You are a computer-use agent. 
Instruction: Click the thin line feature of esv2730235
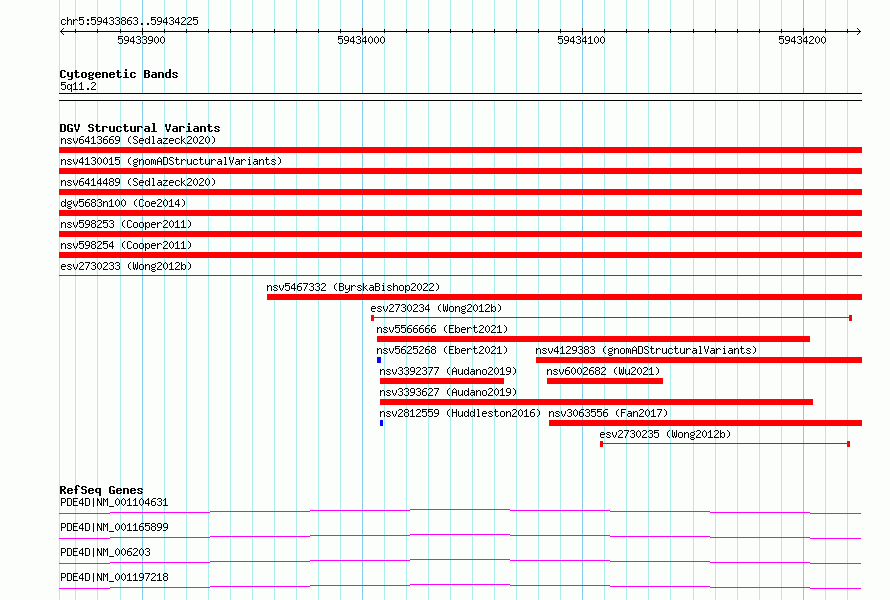coord(725,444)
